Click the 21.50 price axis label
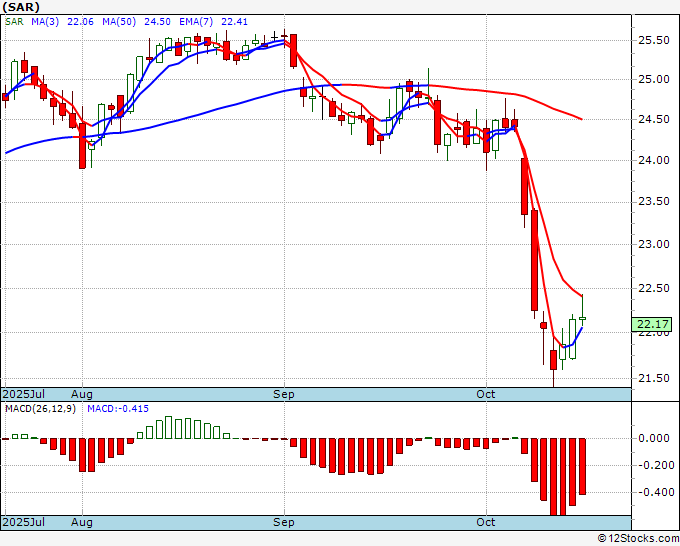The image size is (680, 546). [x=654, y=378]
